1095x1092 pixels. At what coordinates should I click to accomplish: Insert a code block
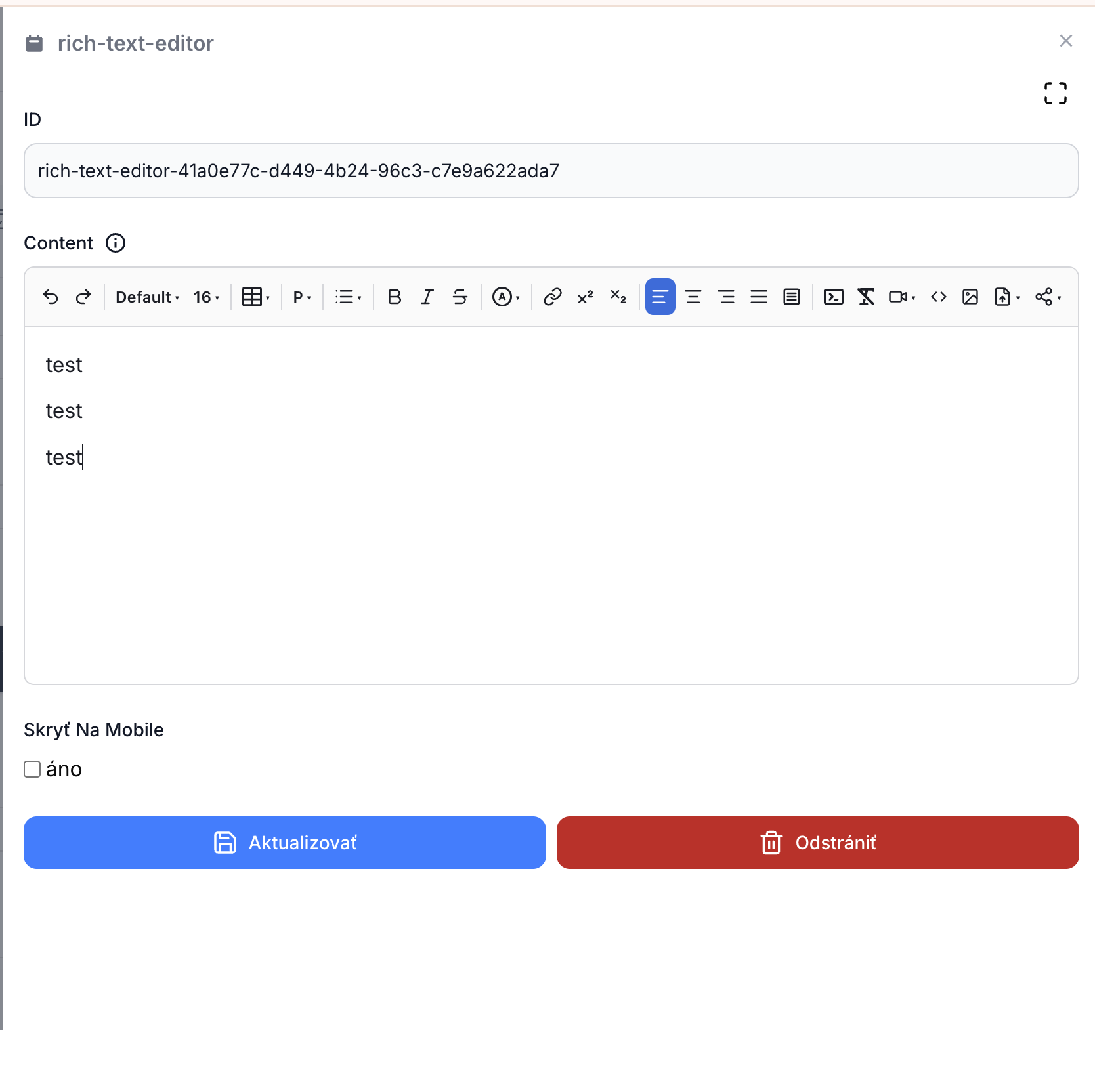(x=834, y=297)
